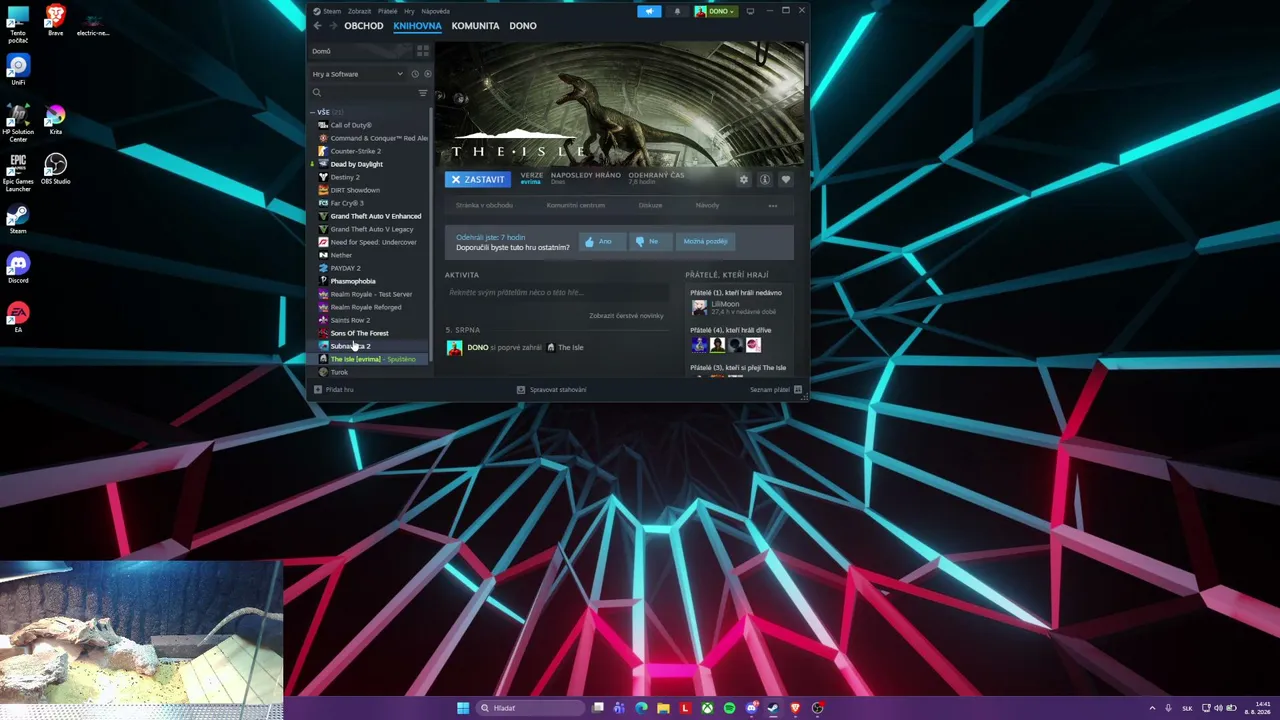Show only ready-to-play games icon
1280x720 pixels.
pyautogui.click(x=428, y=74)
